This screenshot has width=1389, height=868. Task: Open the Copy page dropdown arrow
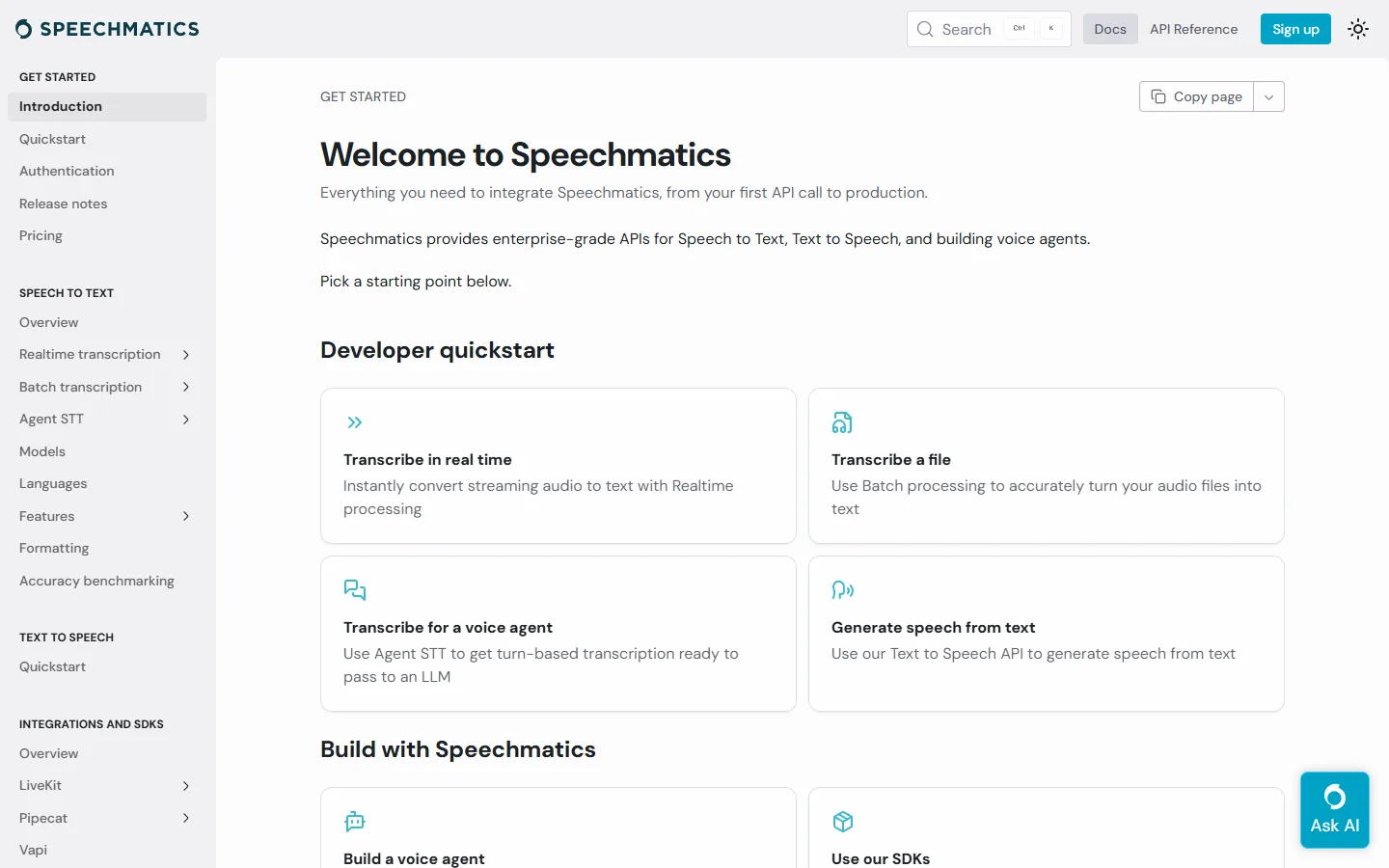point(1269,96)
